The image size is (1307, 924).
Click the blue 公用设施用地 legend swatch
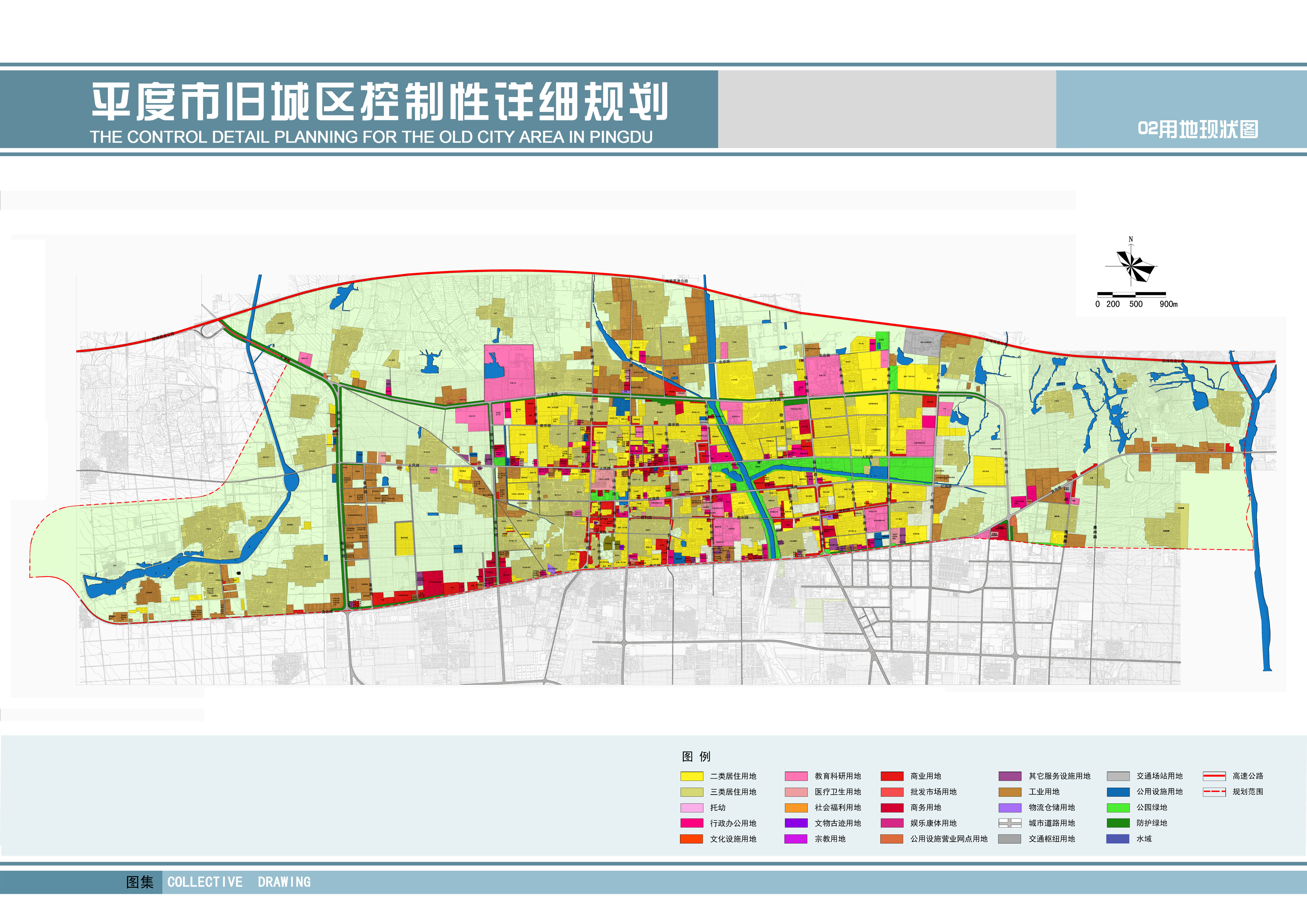(1118, 792)
